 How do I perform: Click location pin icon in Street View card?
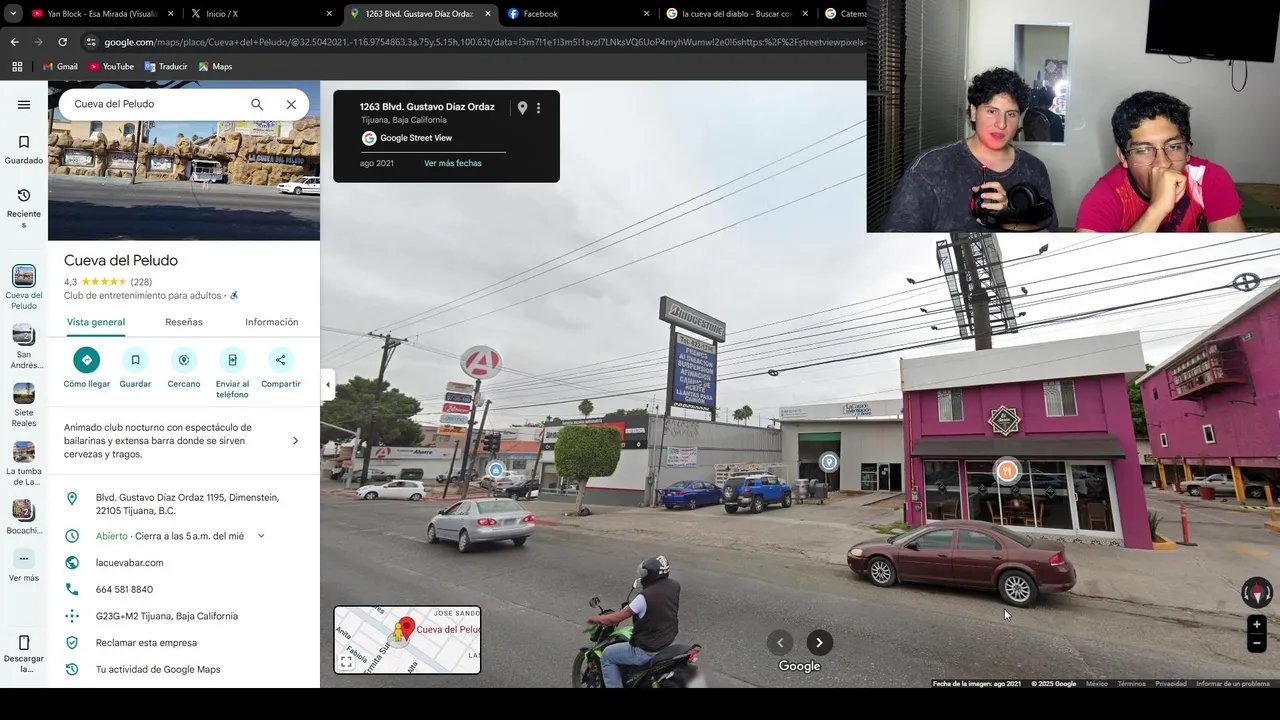pyautogui.click(x=522, y=108)
